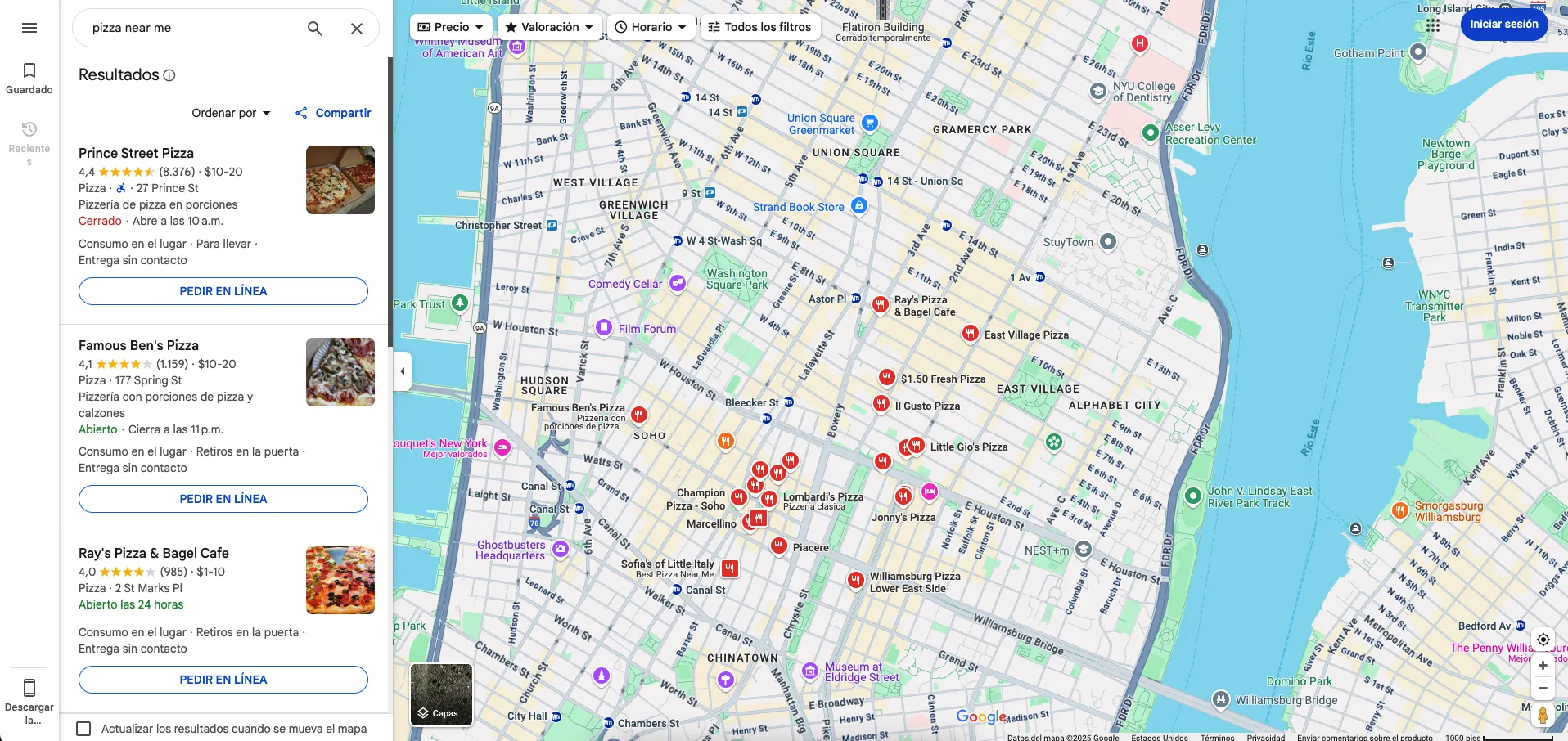The image size is (1568, 741).
Task: Zoom out with the minus button
Action: point(1543,688)
